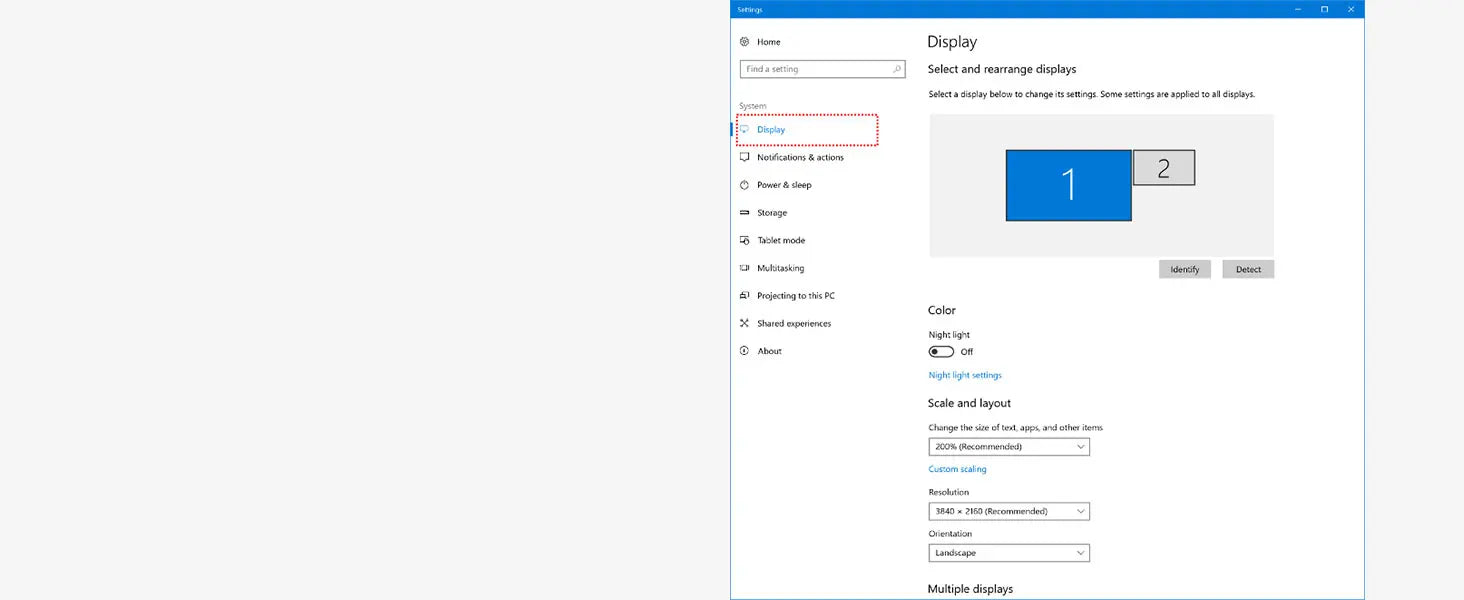
Task: Open the Night light settings link
Action: point(965,375)
